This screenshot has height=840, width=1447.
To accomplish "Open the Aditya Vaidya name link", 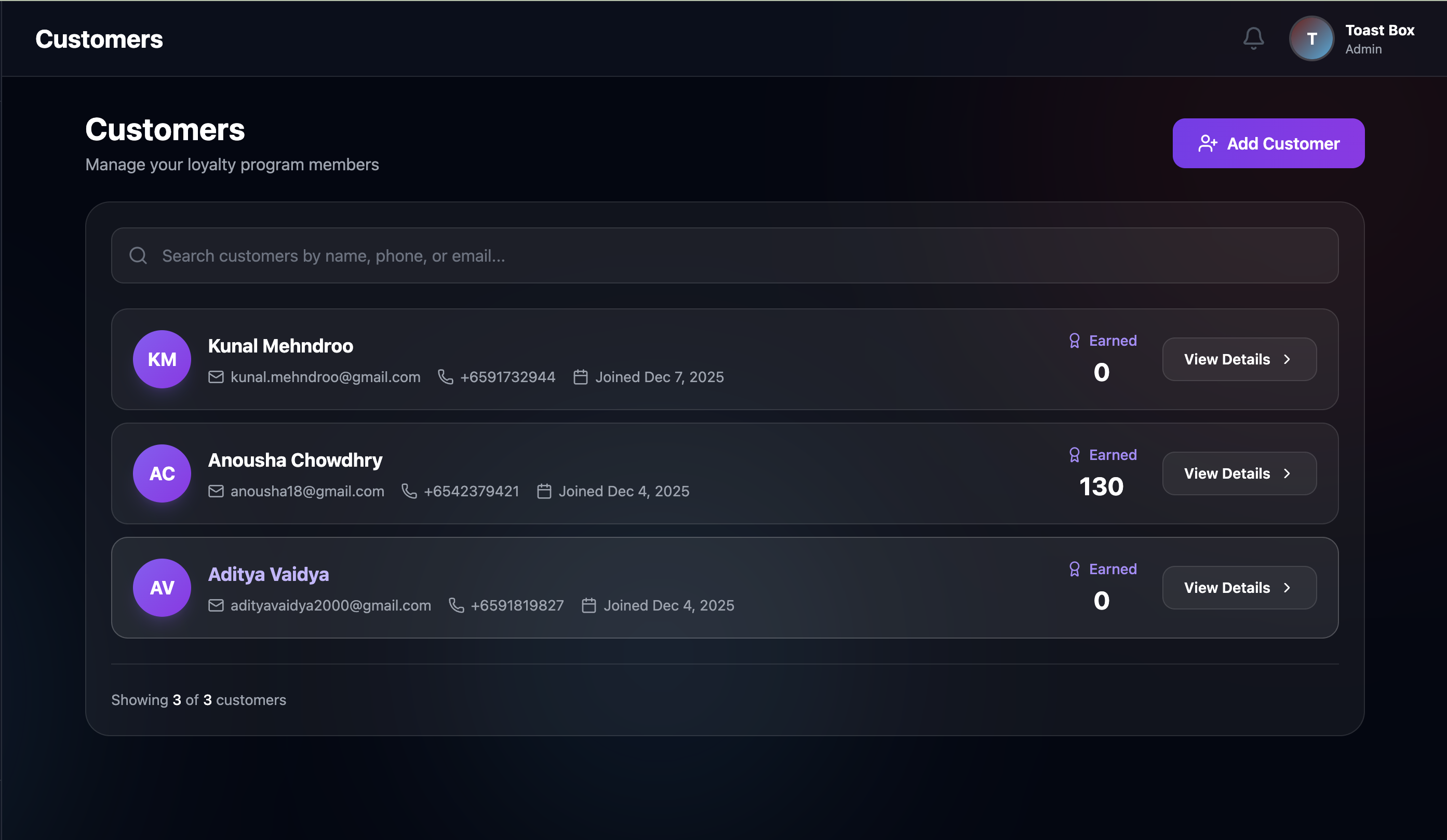I will pyautogui.click(x=268, y=574).
